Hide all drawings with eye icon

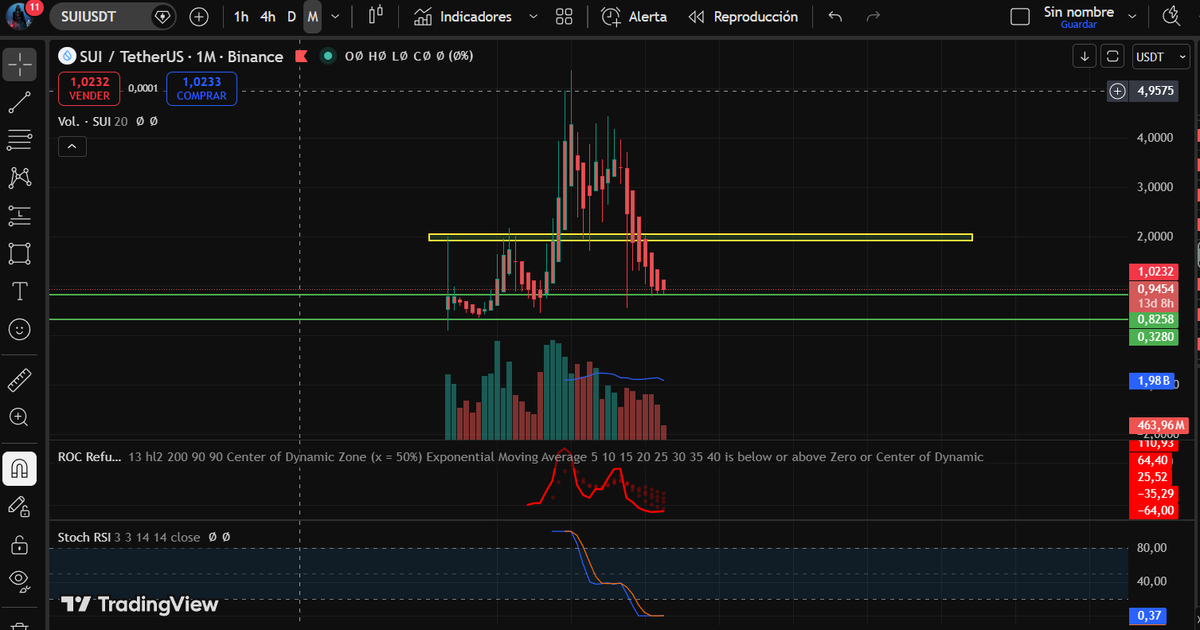coord(20,581)
